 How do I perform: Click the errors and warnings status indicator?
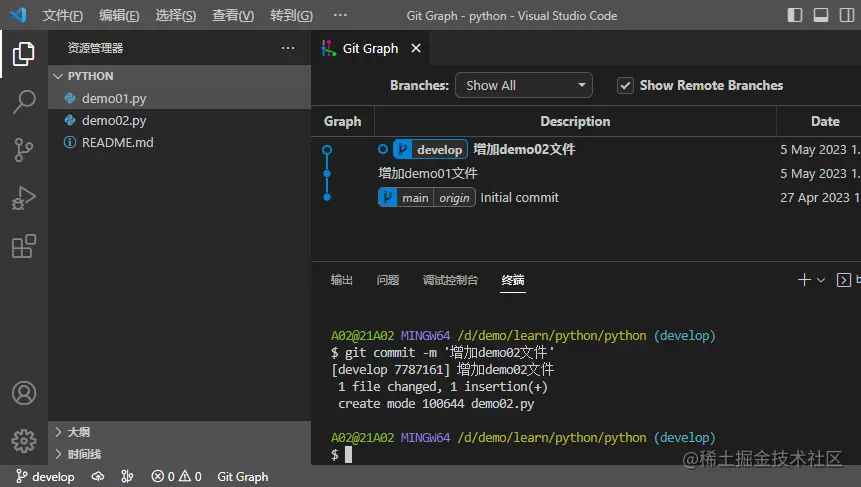click(176, 476)
